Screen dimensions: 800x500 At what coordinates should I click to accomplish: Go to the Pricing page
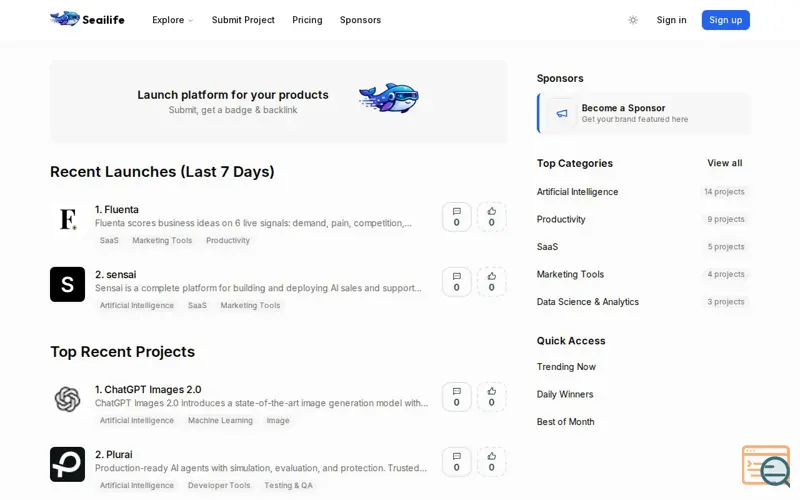(x=307, y=20)
